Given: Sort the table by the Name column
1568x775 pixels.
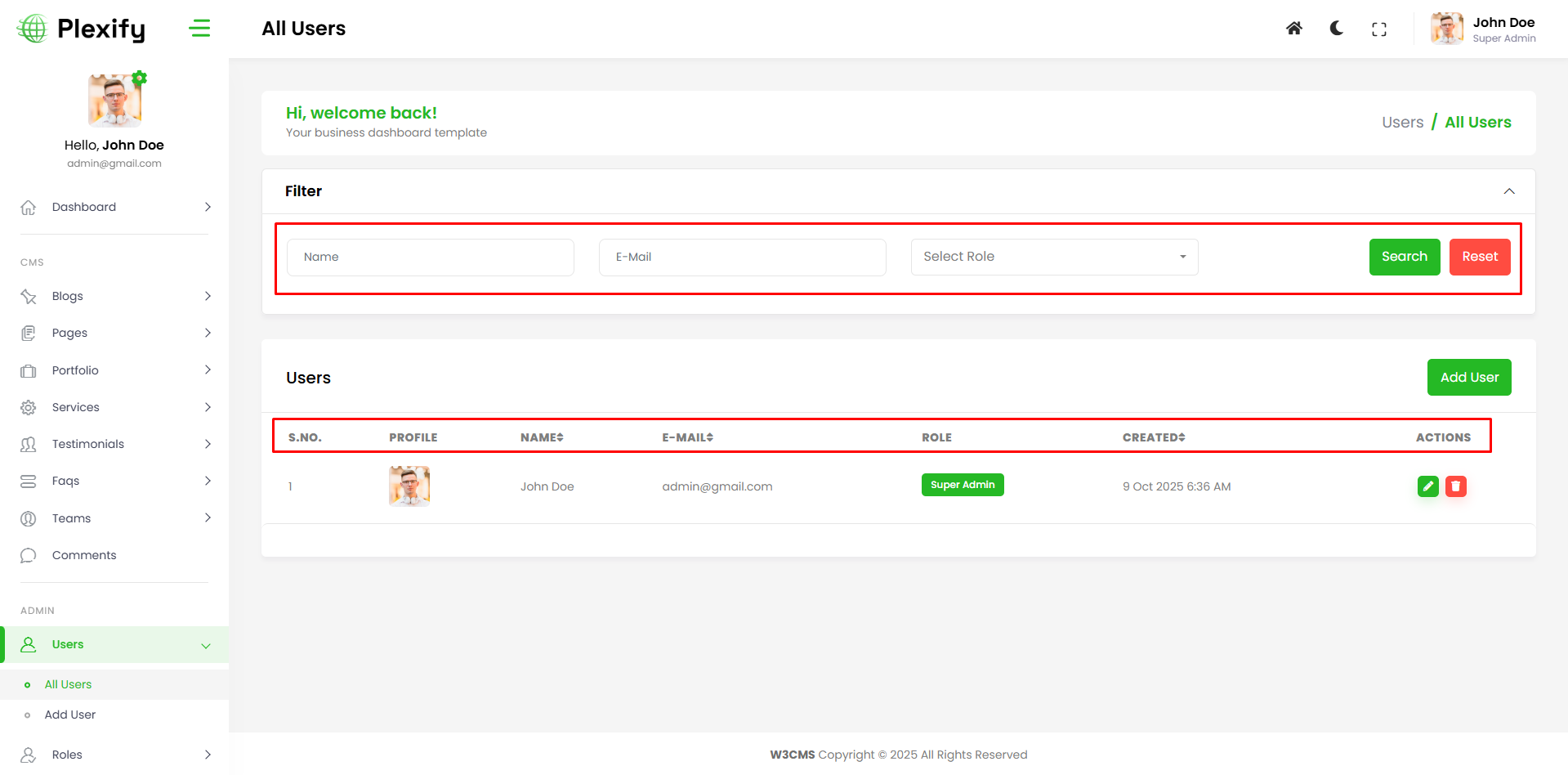Looking at the screenshot, I should coord(542,437).
